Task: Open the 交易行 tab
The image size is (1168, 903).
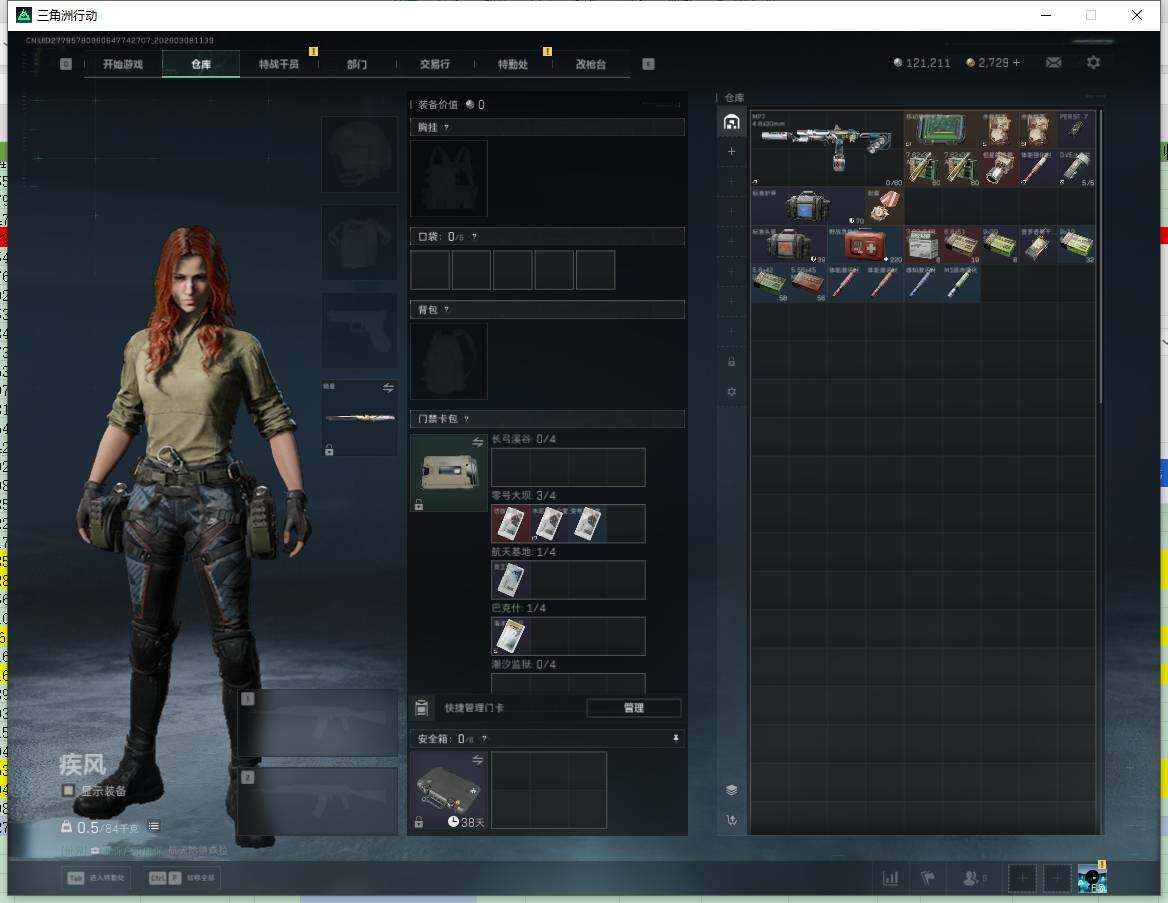Action: tap(435, 64)
